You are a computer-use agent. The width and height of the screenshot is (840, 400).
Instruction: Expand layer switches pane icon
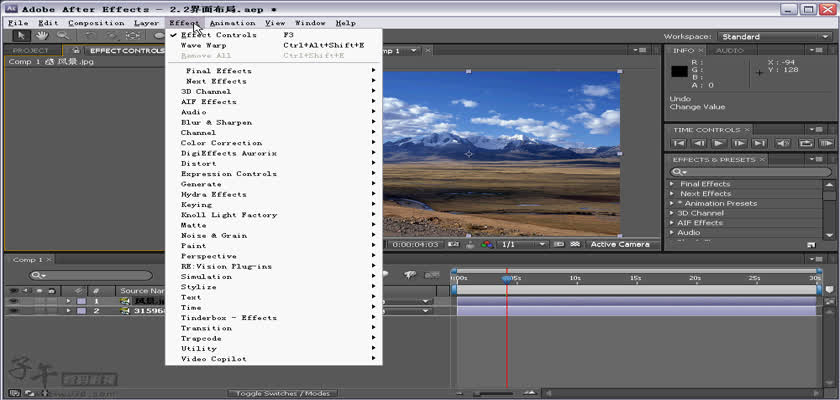pos(13,393)
